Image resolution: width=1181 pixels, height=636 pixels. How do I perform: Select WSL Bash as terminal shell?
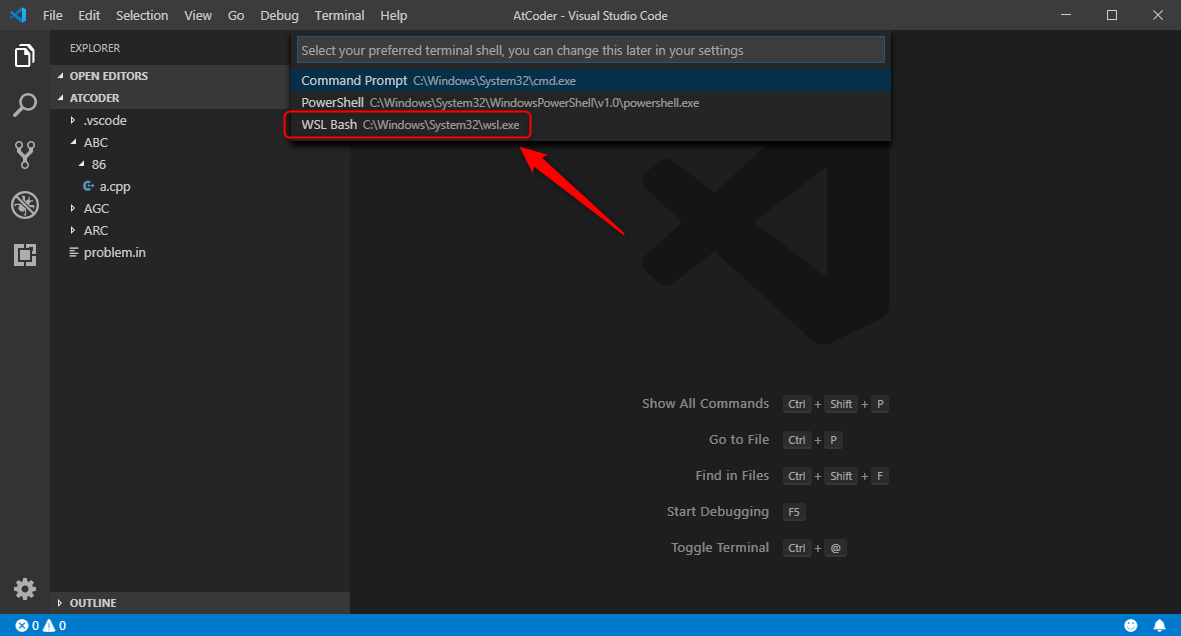coord(590,125)
